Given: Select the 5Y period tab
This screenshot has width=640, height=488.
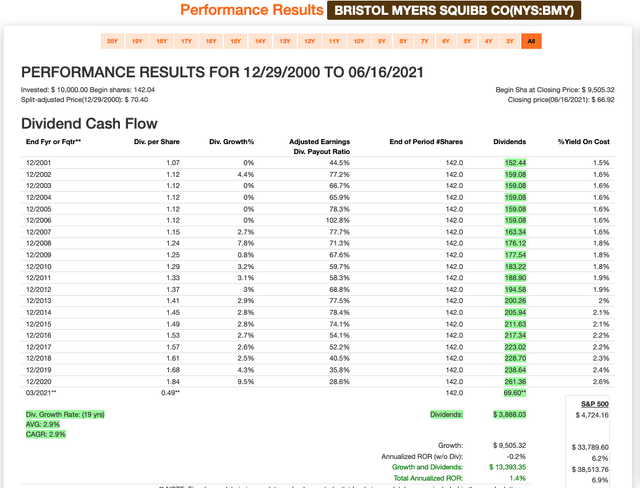Looking at the screenshot, I should coord(467,41).
